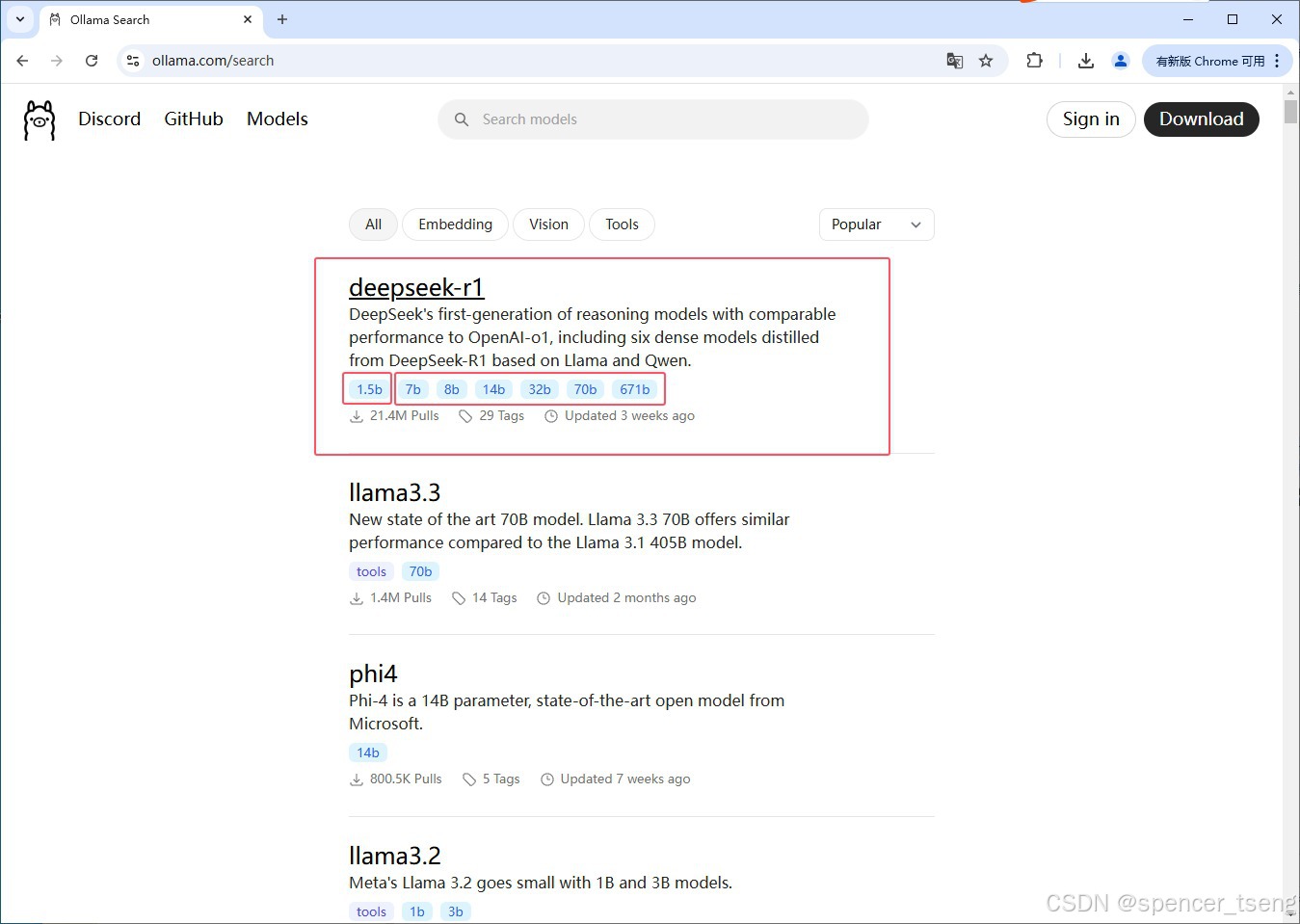Focus the Search models field
Screen dimensions: 1300x924
(653, 119)
